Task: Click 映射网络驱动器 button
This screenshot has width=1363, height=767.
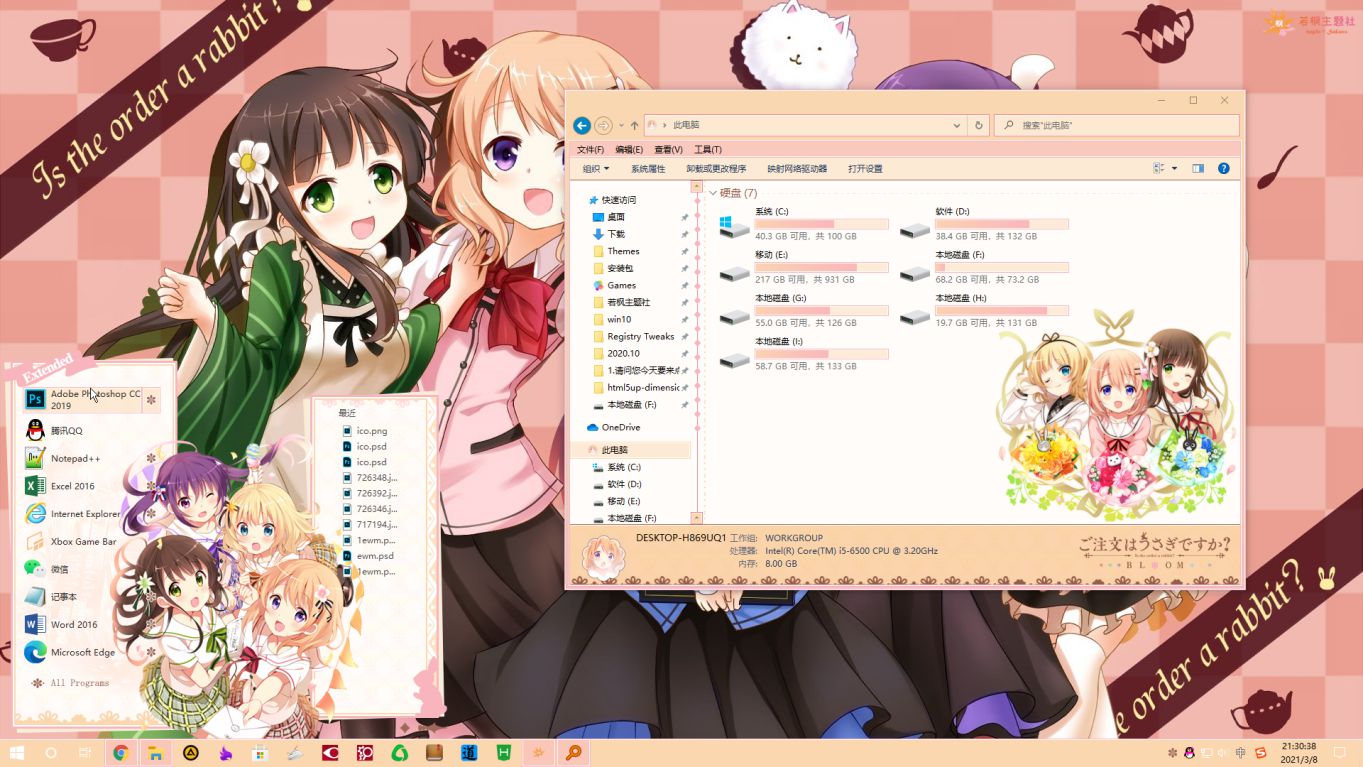Action: click(x=797, y=169)
